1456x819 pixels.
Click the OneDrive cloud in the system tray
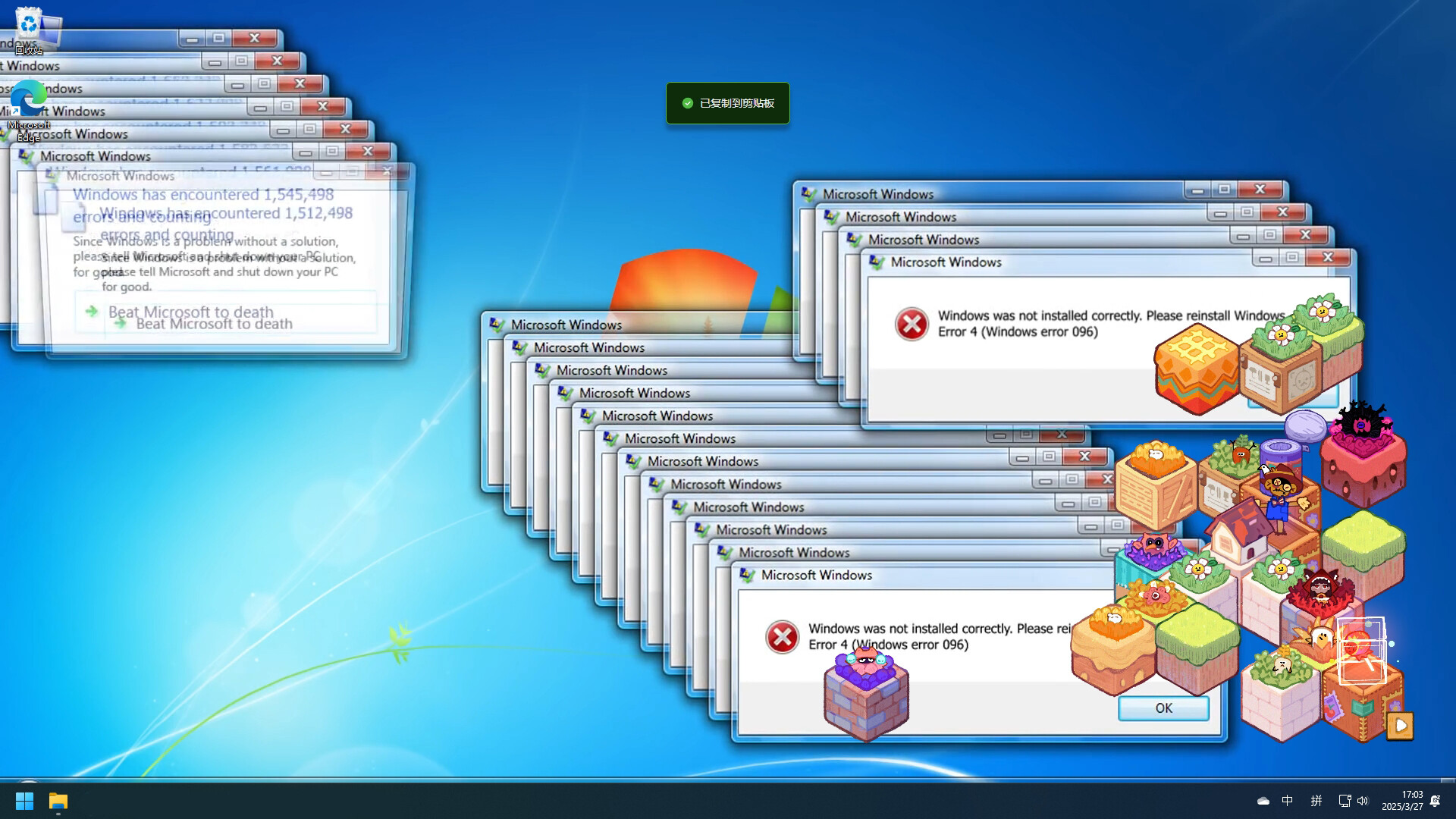(1263, 800)
